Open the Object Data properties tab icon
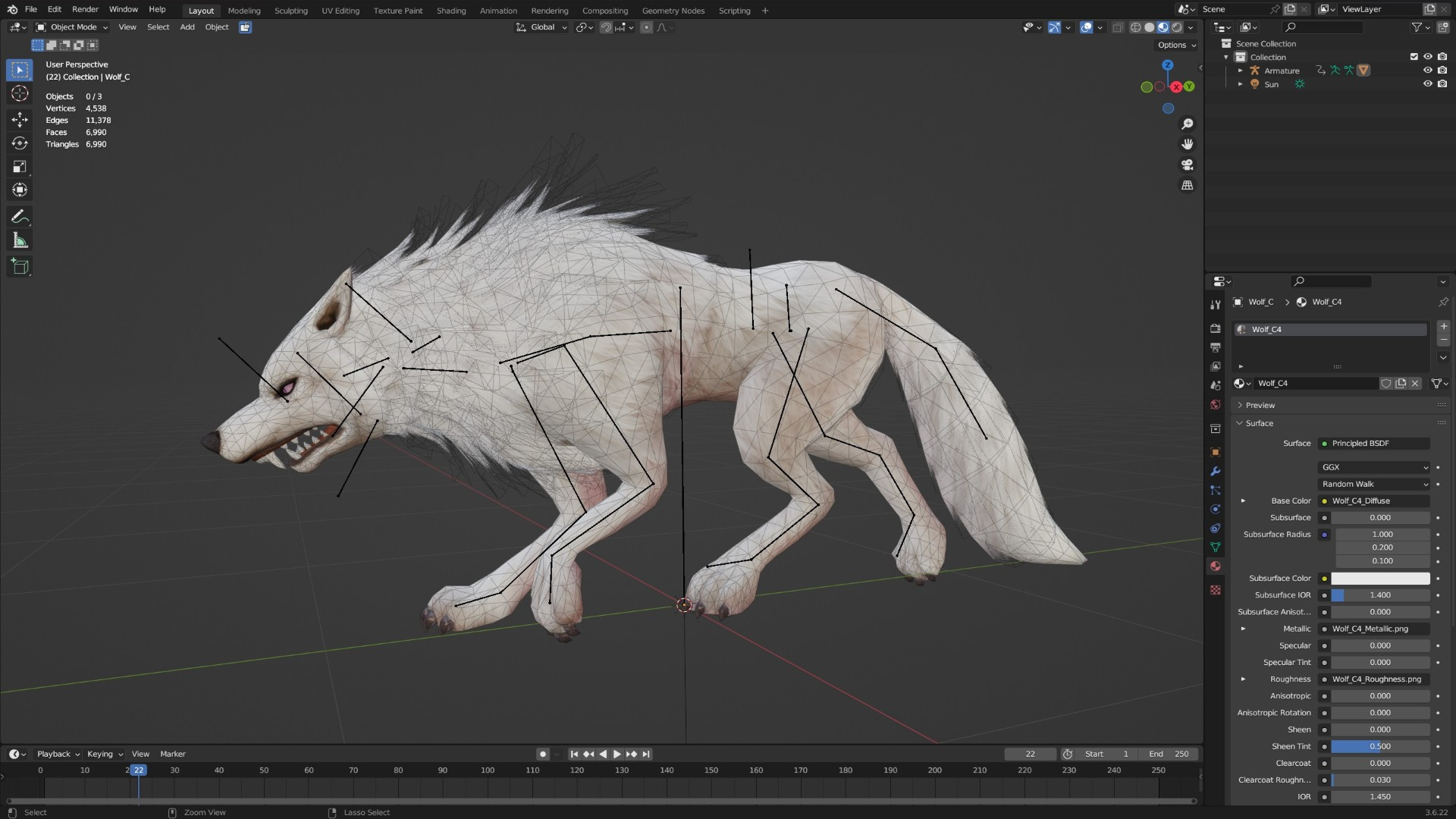This screenshot has width=1456, height=819. coord(1216,548)
